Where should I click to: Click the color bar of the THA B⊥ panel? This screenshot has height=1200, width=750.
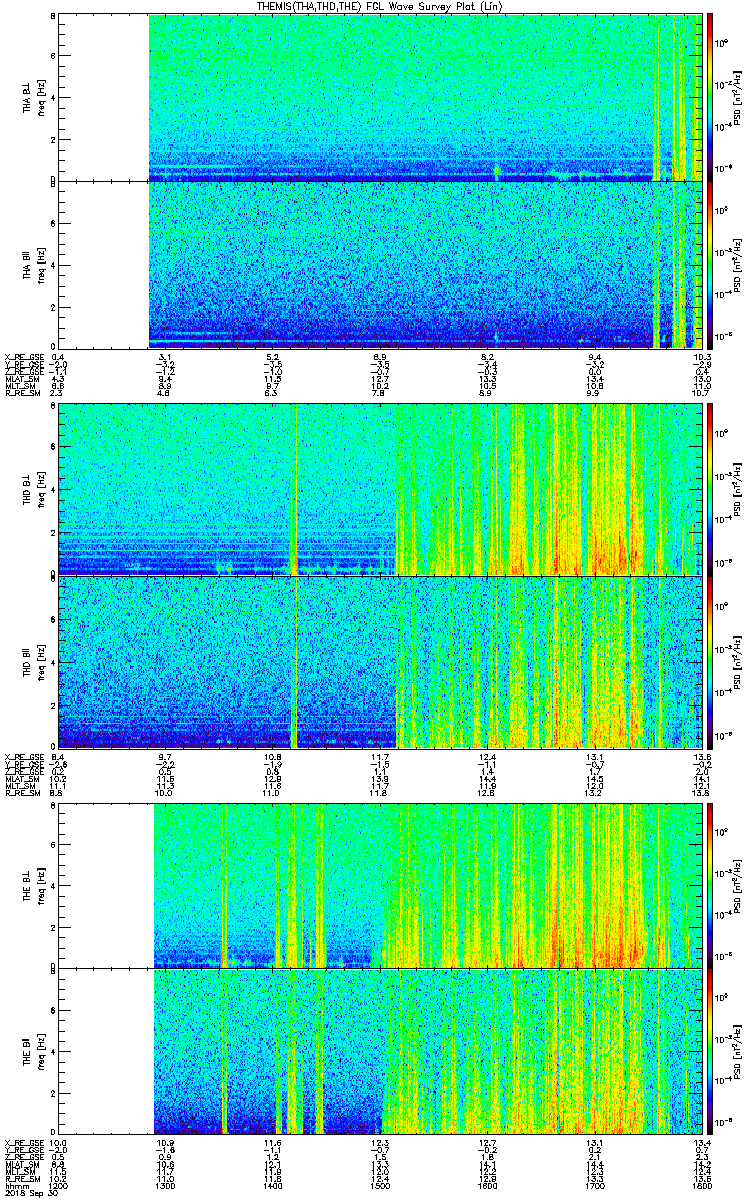point(710,97)
